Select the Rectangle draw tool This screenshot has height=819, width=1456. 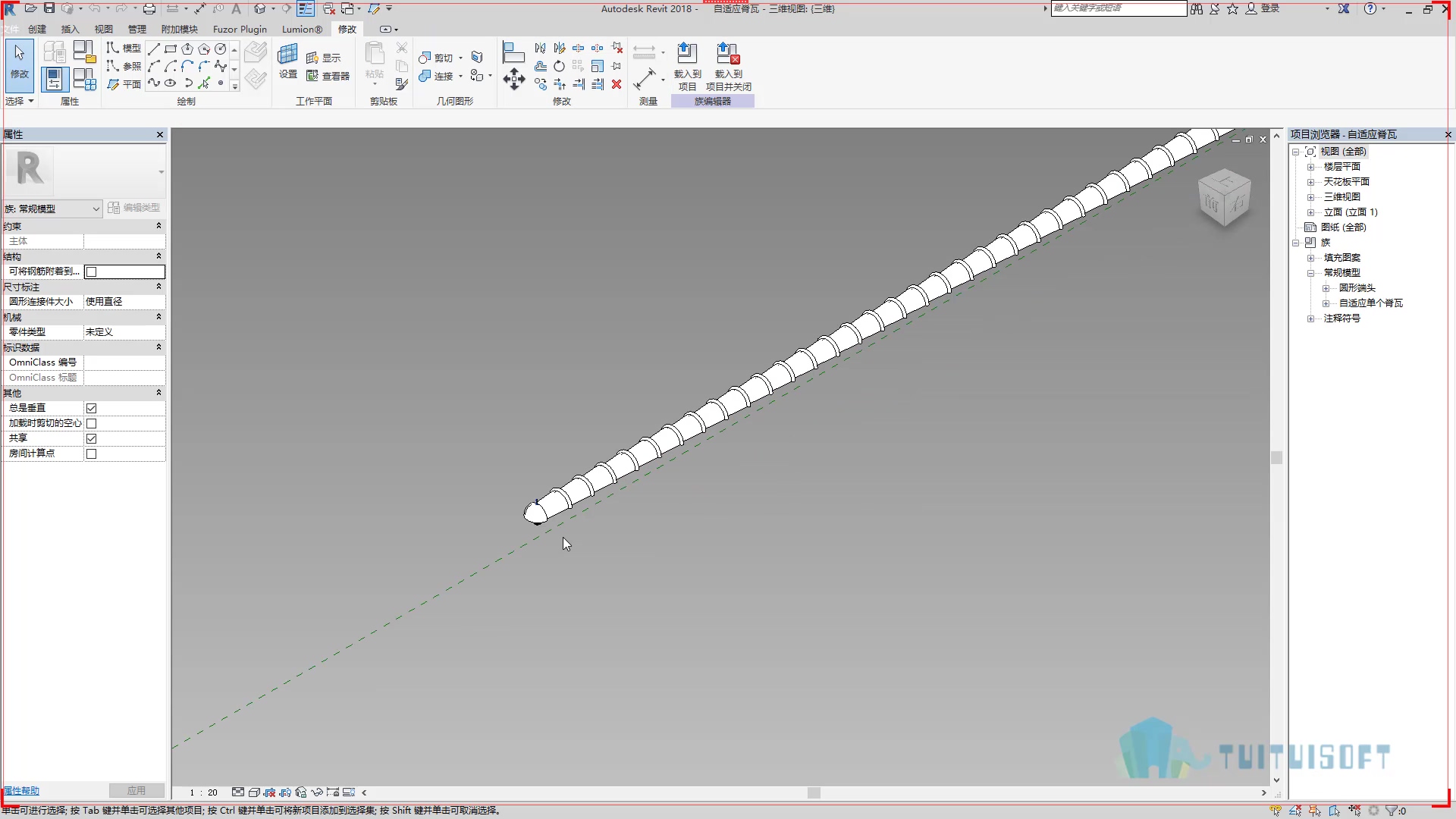point(171,49)
